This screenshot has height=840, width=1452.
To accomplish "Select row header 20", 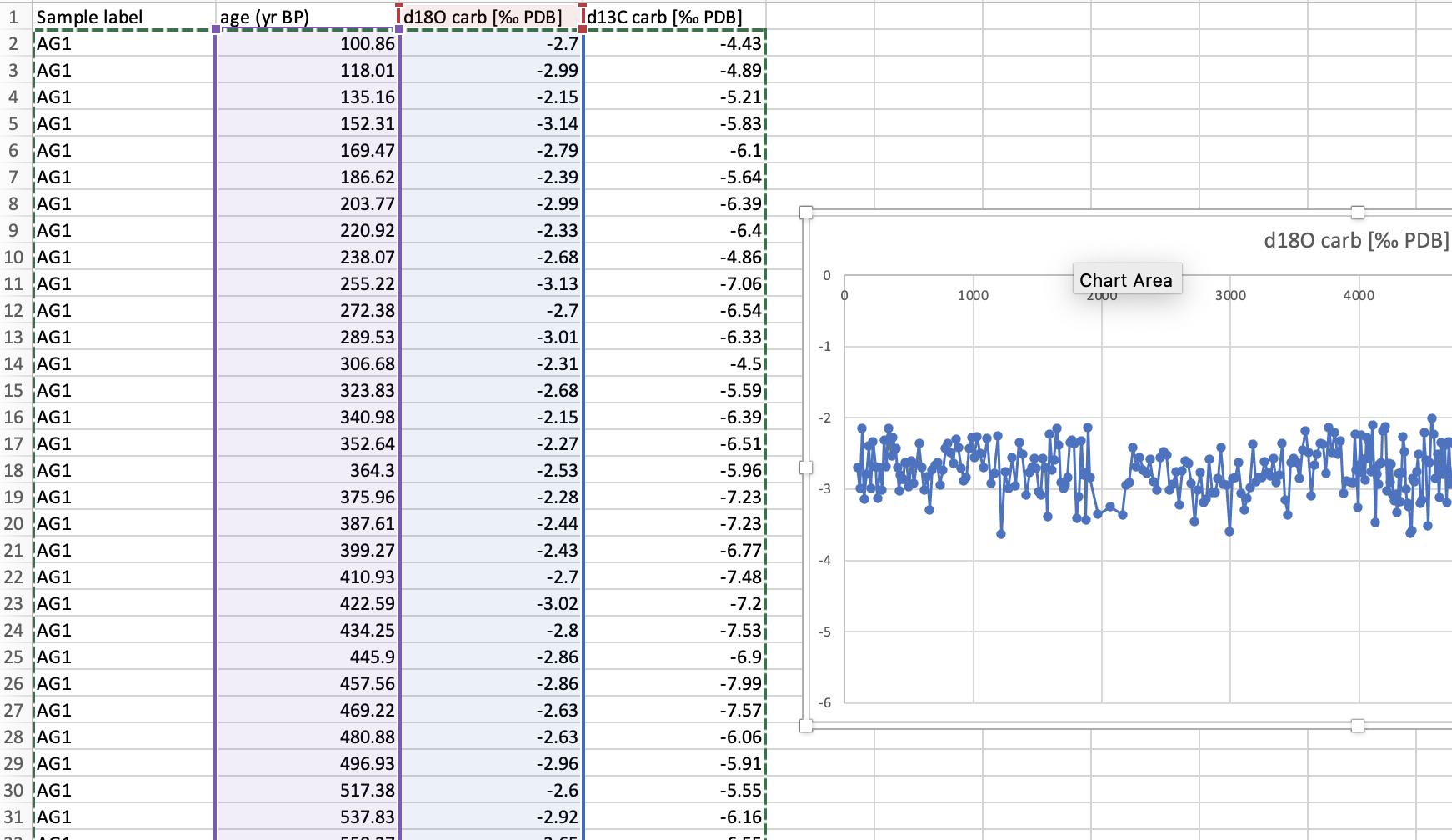I will [14, 523].
